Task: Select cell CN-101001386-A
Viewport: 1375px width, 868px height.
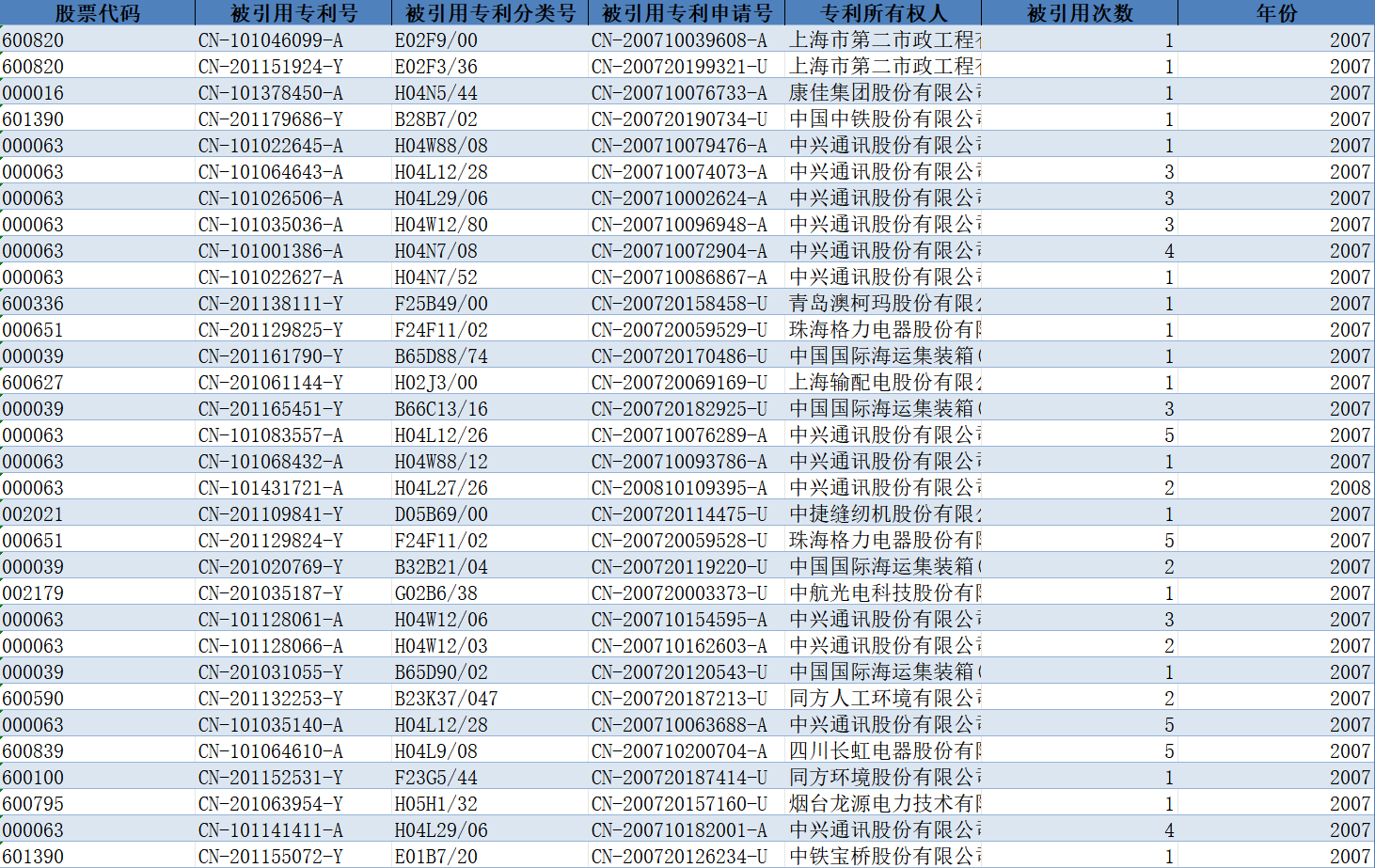Action: [293, 251]
